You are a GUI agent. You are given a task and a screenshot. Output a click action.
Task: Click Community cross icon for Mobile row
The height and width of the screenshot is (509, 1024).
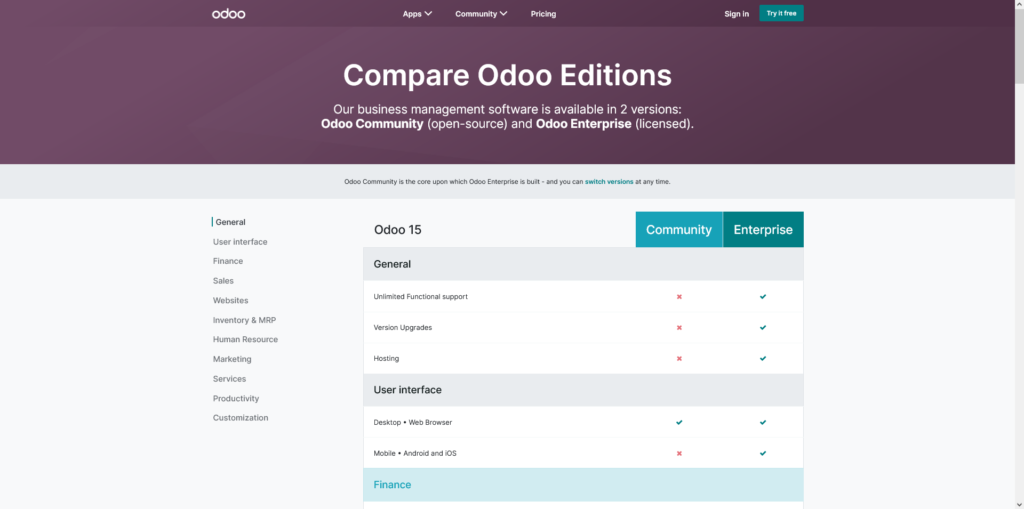[679, 453]
